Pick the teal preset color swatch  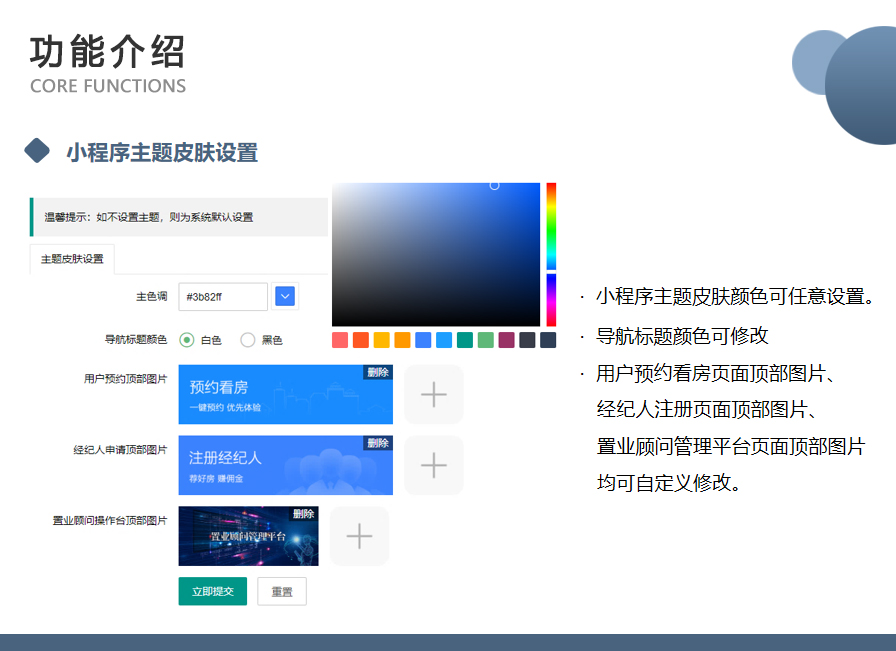465,340
